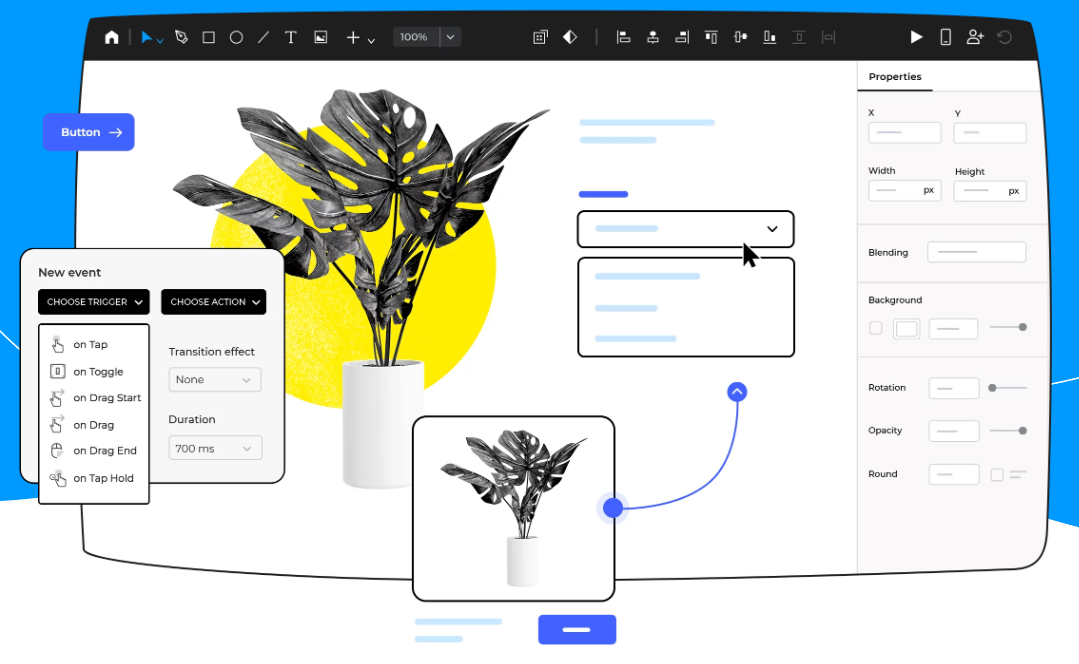Viewport: 1079px width, 664px height.
Task: Select the Rectangle shape tool
Action: (209, 37)
